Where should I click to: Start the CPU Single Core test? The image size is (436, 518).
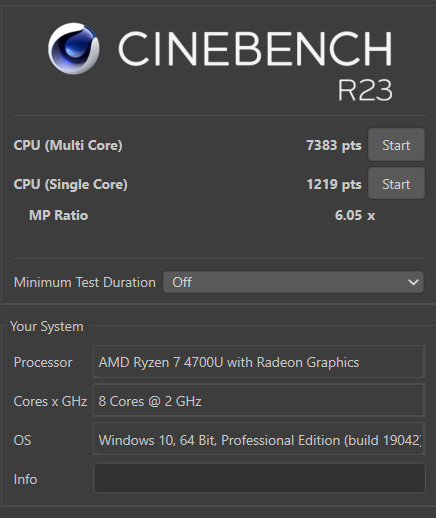tap(396, 184)
